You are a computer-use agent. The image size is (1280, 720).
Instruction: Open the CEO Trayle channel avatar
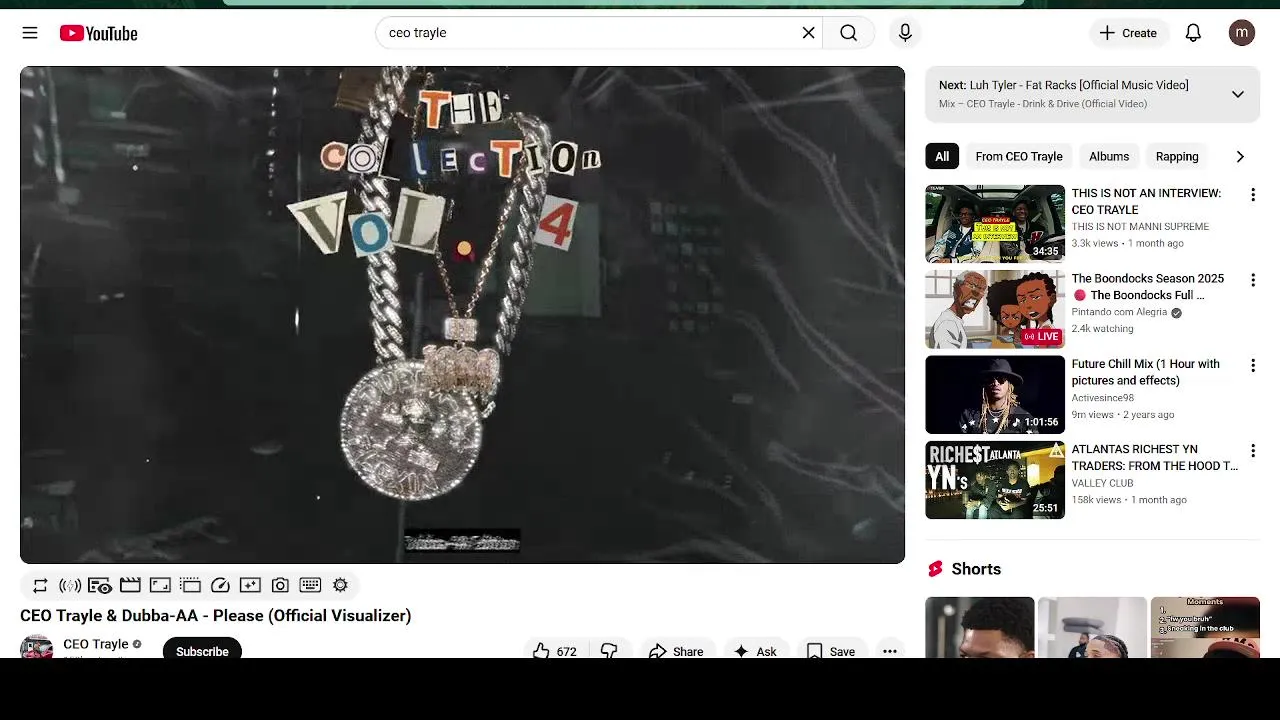[36, 647]
